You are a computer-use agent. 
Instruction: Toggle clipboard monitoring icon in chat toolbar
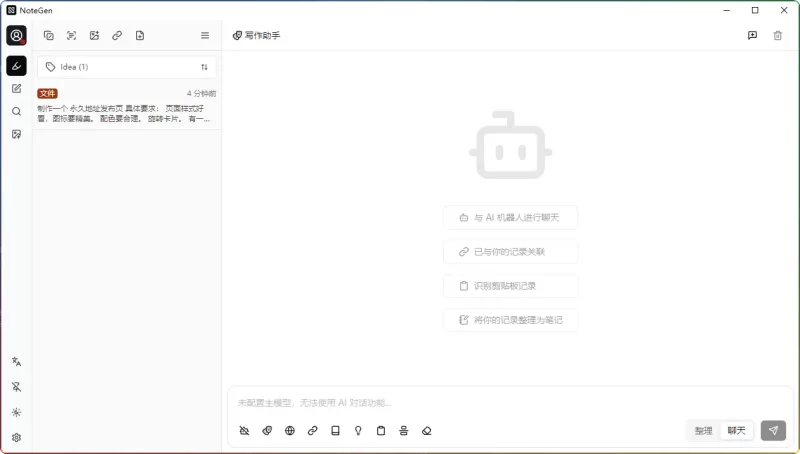(x=381, y=431)
